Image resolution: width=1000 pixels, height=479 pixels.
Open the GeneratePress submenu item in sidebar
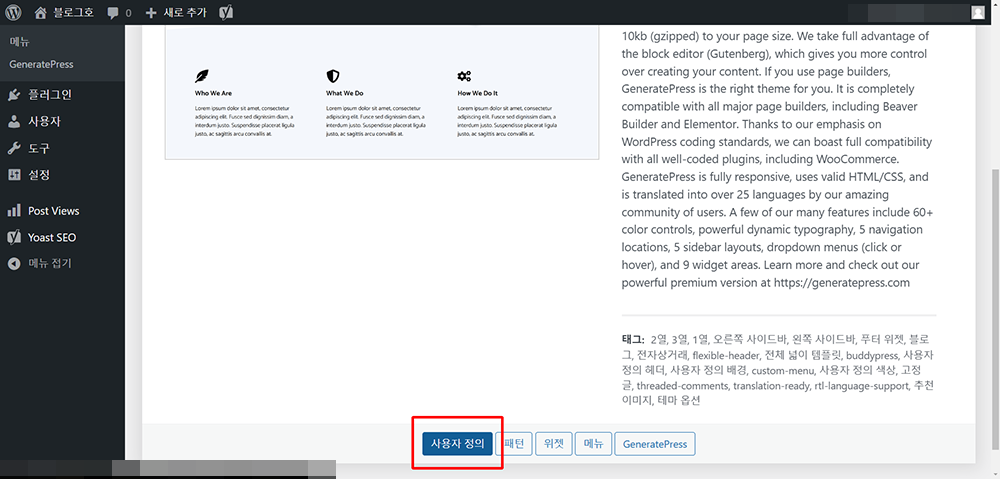pyautogui.click(x=41, y=64)
